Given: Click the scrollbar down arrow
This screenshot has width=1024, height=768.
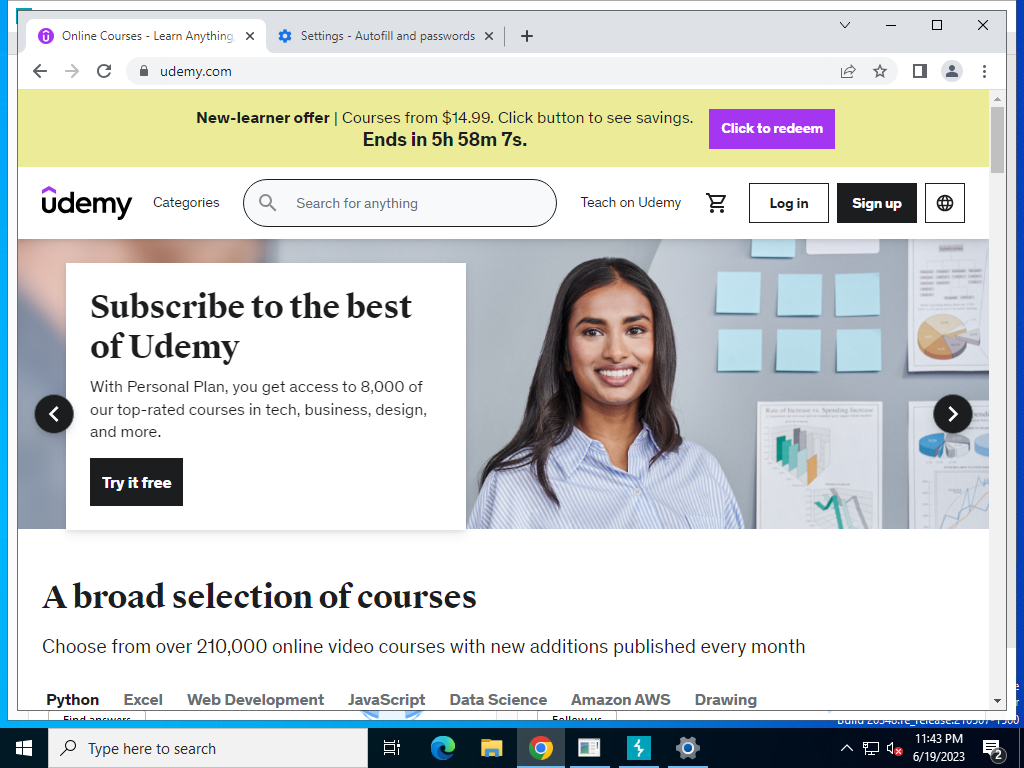Looking at the screenshot, I should 997,701.
